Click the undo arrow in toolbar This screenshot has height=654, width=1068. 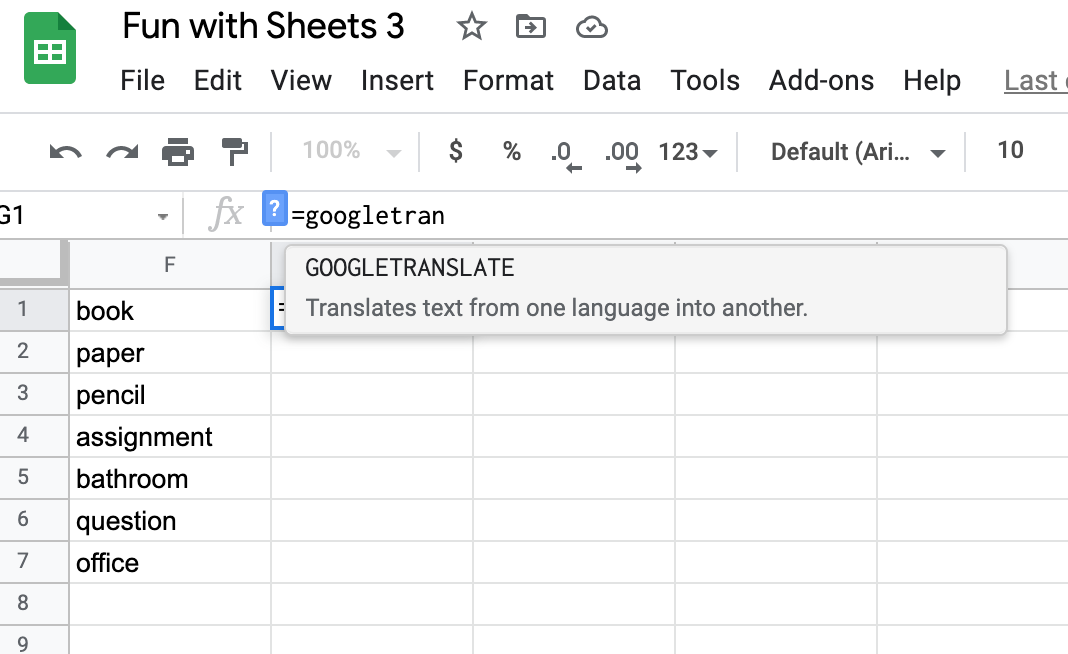point(65,152)
